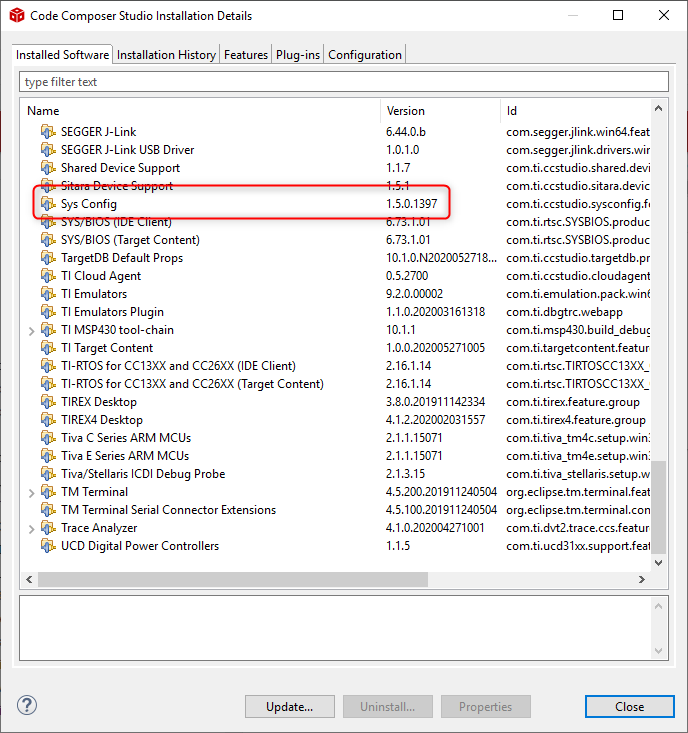The width and height of the screenshot is (688, 733).
Task: Click the Trace Analyzer feature icon
Action: [48, 528]
